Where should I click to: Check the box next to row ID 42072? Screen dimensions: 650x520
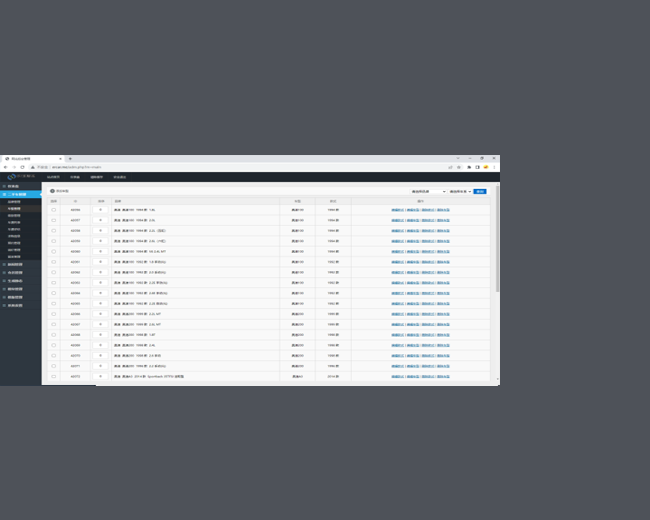point(54,377)
